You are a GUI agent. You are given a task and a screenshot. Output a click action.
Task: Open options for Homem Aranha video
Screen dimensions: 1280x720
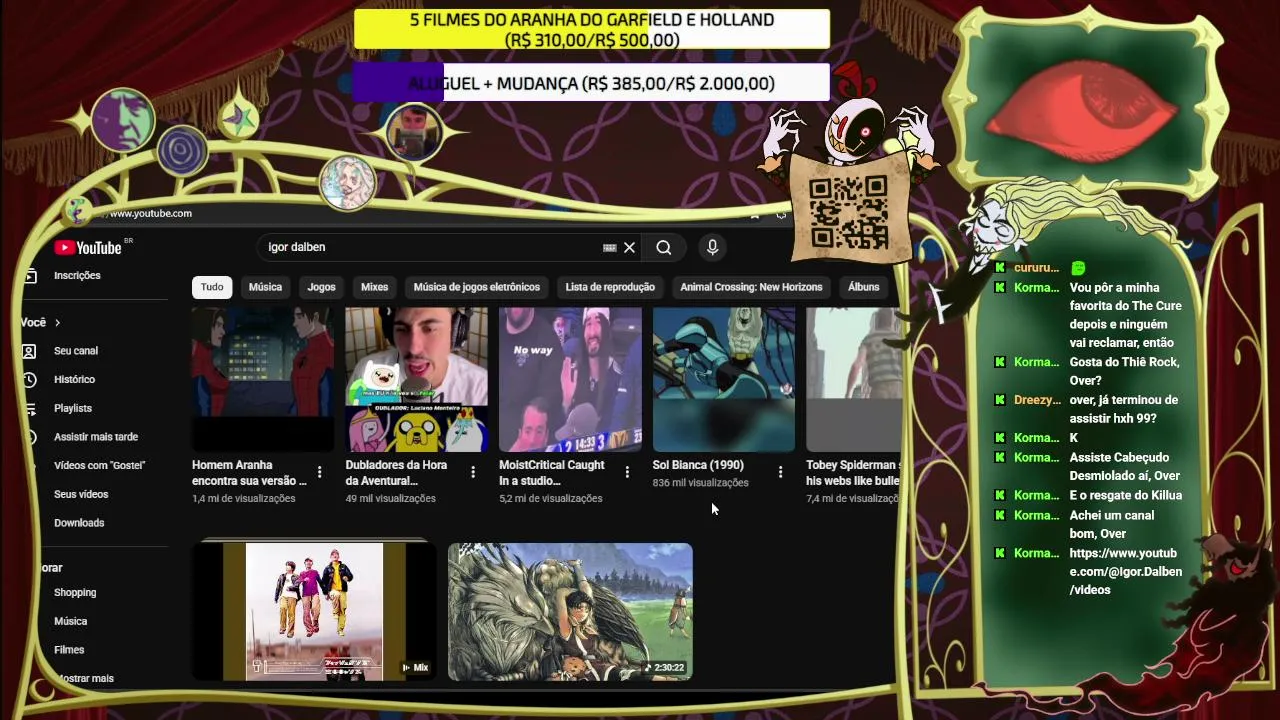[x=319, y=472]
